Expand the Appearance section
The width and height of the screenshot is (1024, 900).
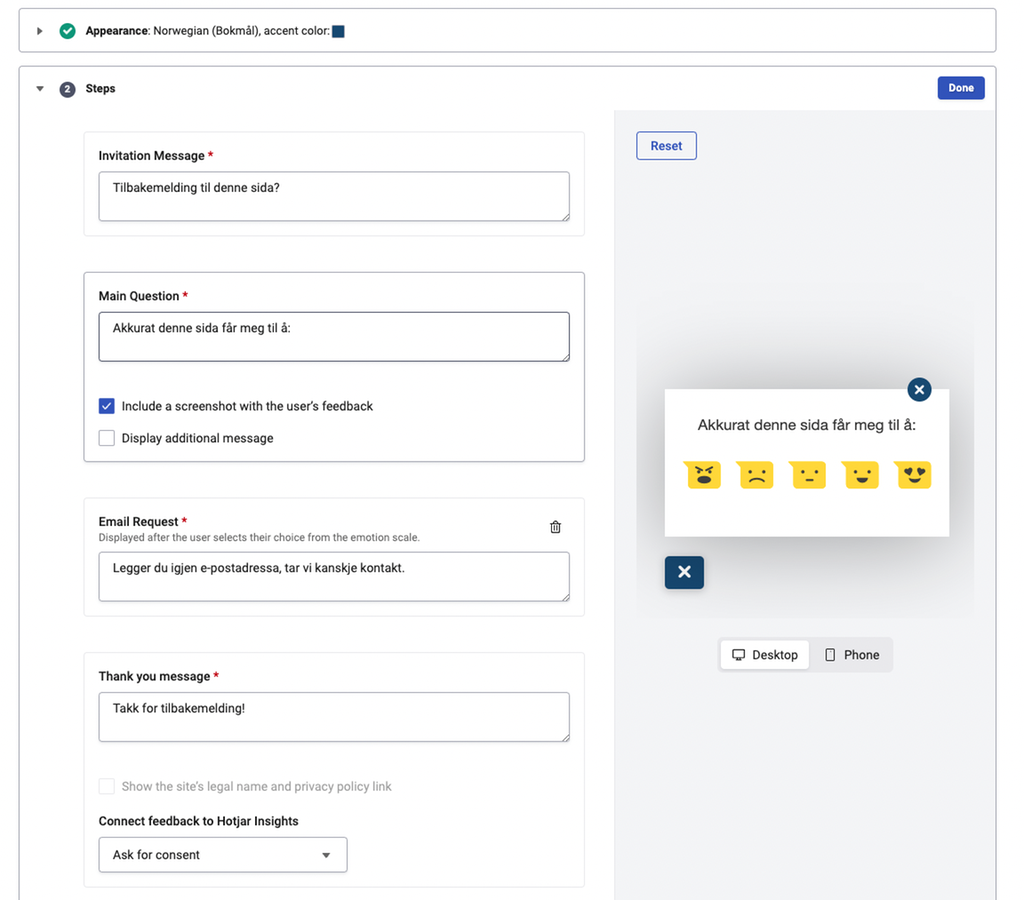tap(39, 30)
